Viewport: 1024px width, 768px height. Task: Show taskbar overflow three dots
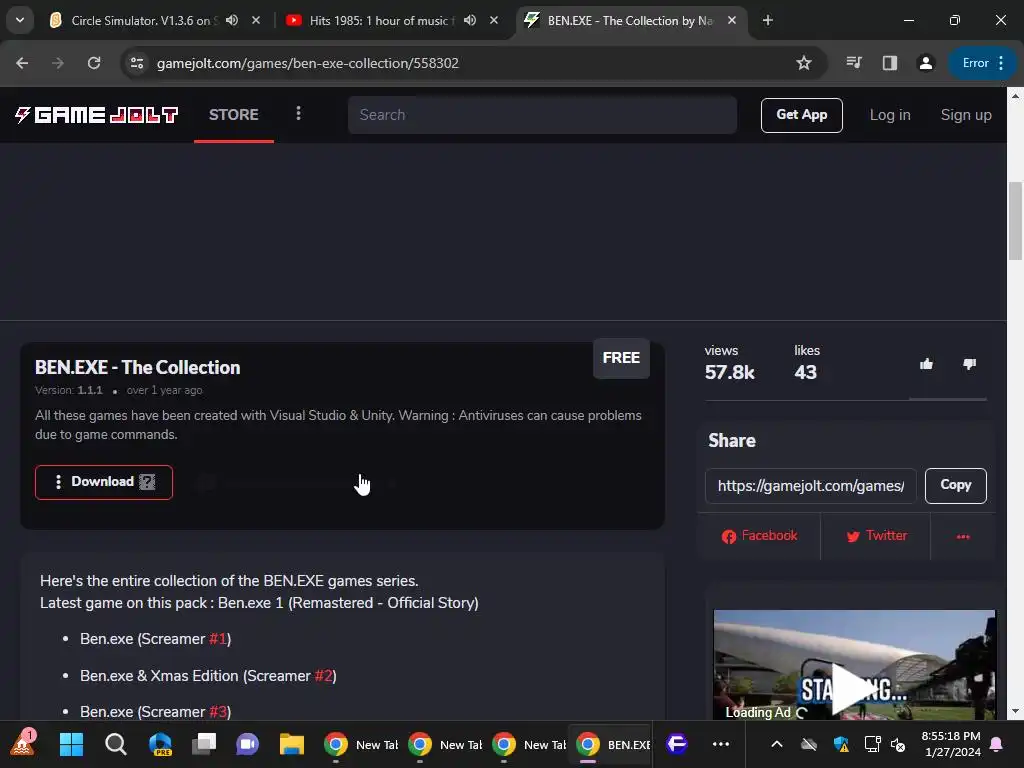721,744
